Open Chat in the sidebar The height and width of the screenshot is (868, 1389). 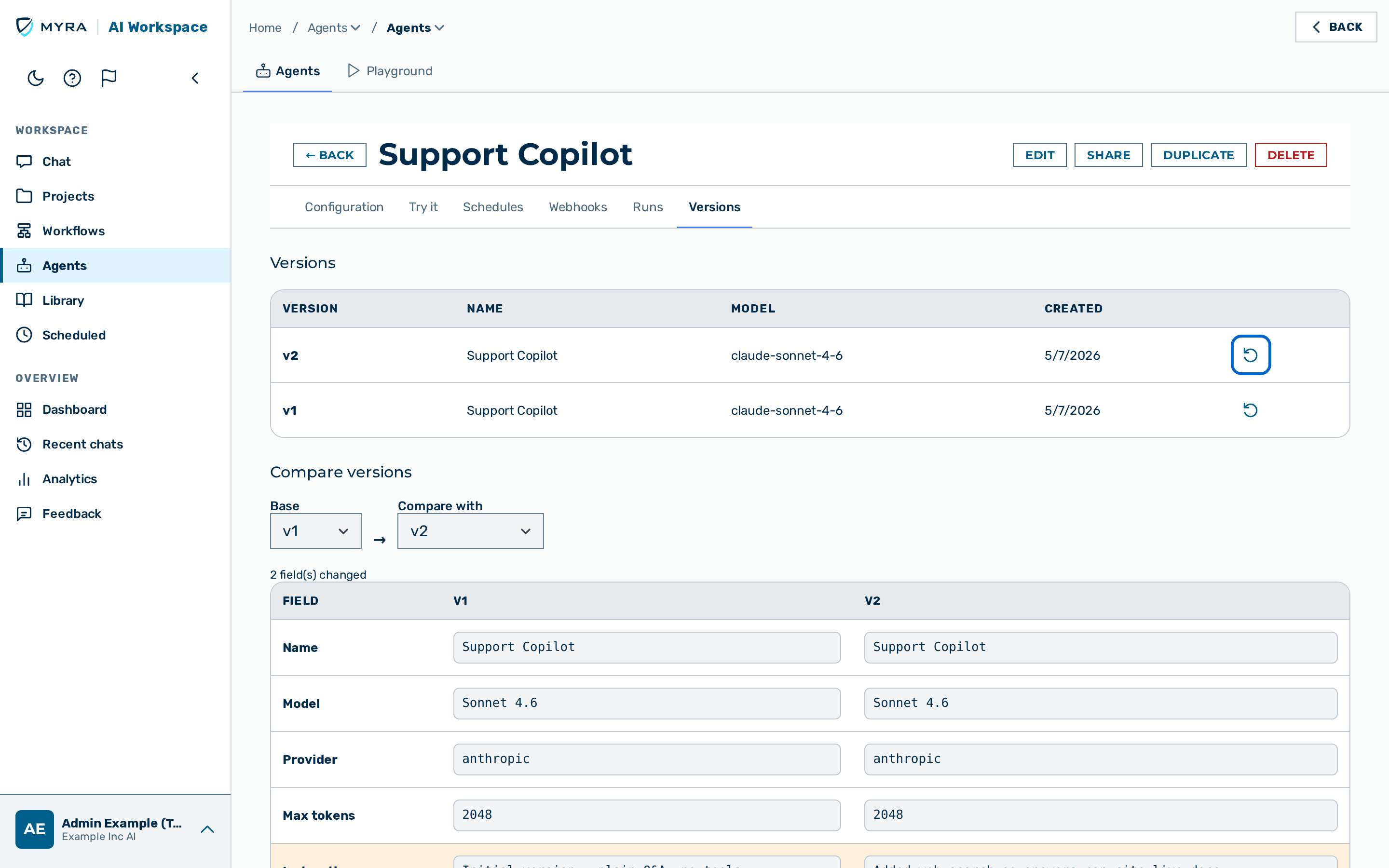(x=116, y=162)
